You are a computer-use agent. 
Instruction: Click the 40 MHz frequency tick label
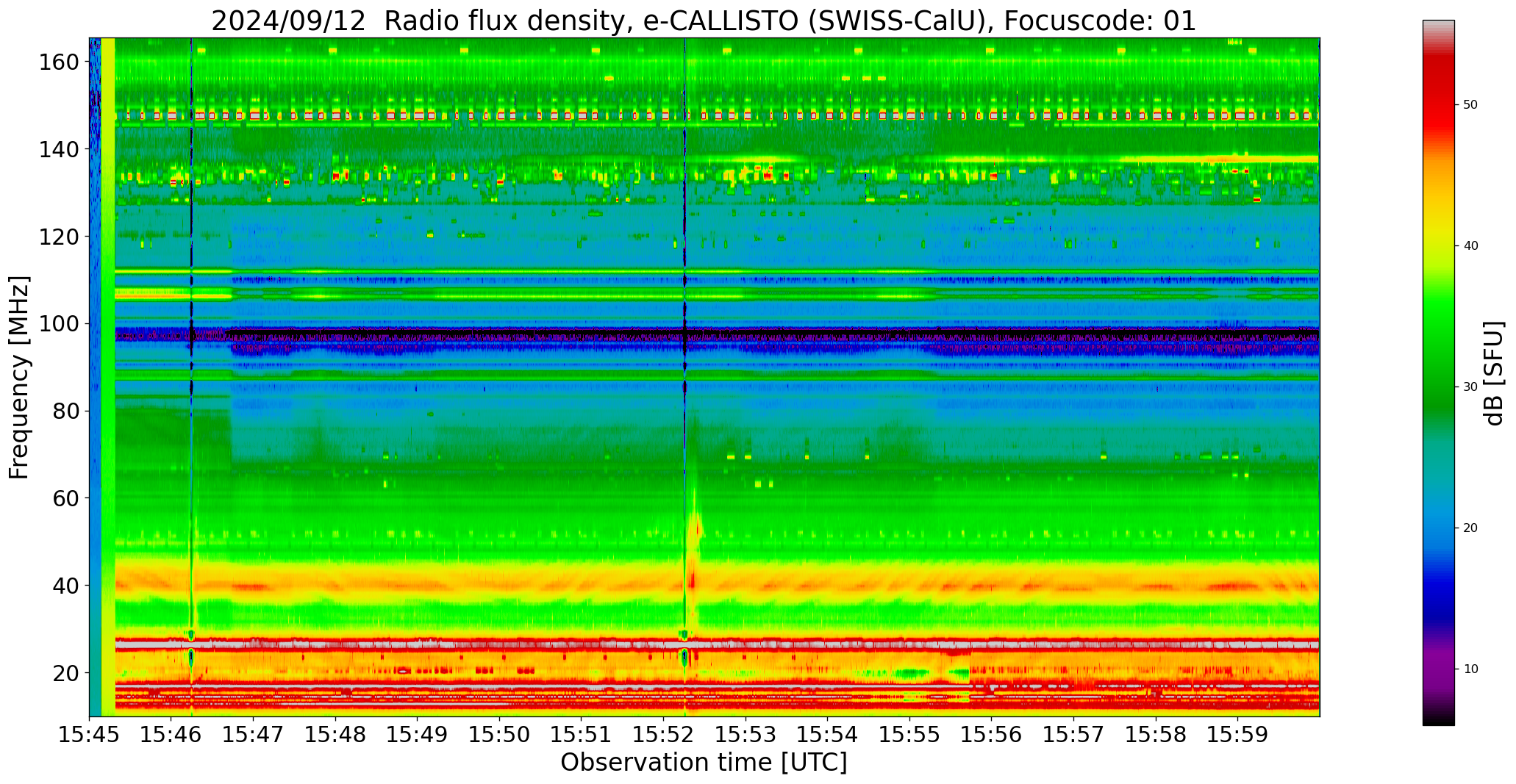65,586
